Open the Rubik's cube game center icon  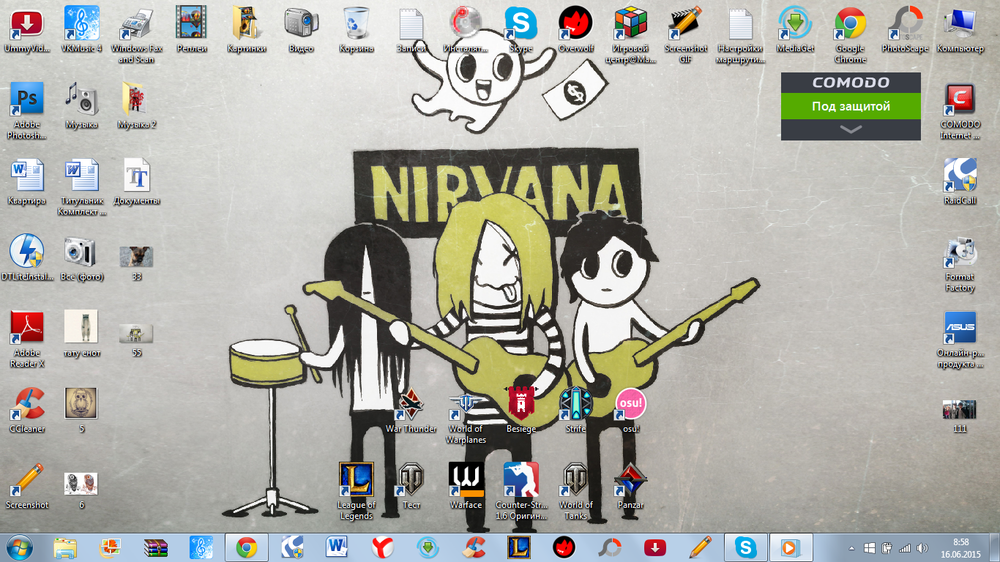[630, 35]
